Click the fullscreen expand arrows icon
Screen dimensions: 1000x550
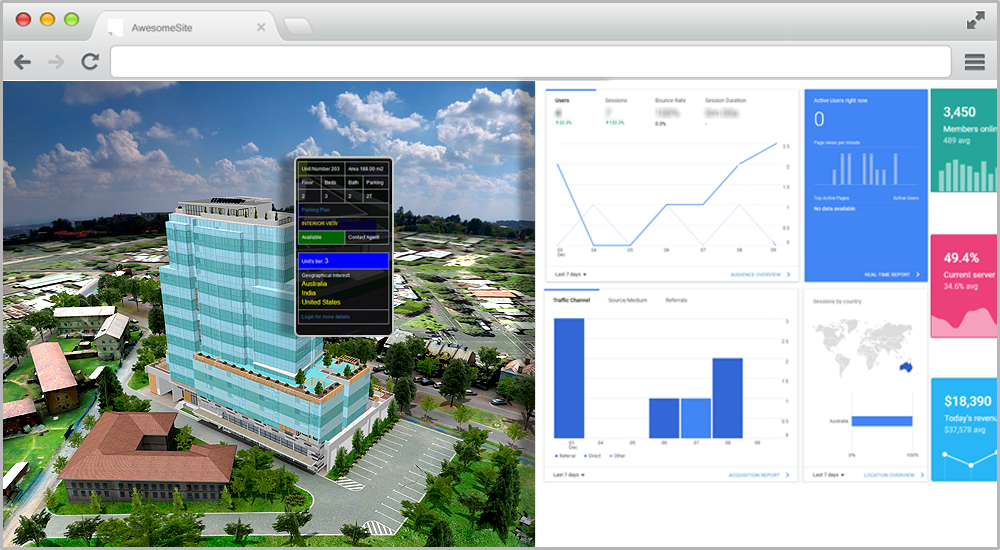[976, 20]
